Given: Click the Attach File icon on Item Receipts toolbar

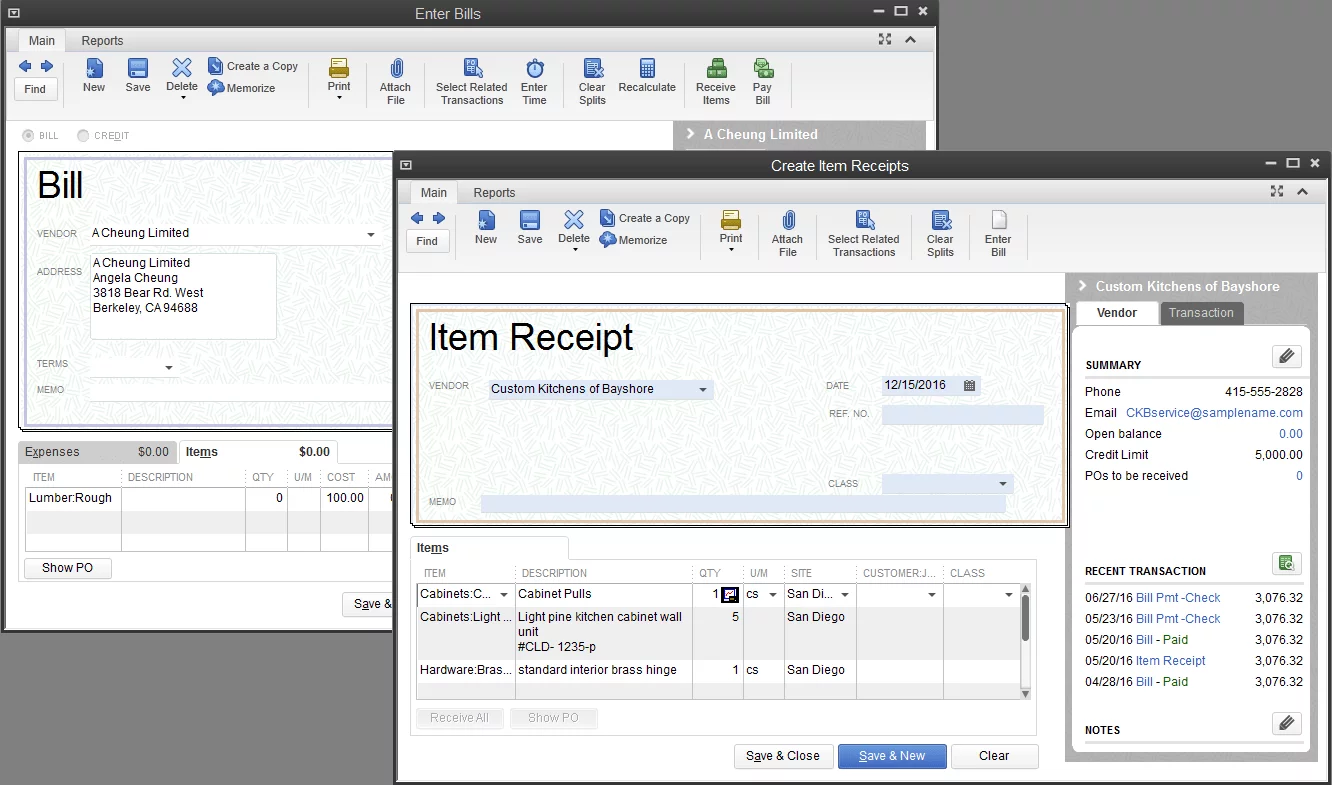Looking at the screenshot, I should click(x=787, y=231).
